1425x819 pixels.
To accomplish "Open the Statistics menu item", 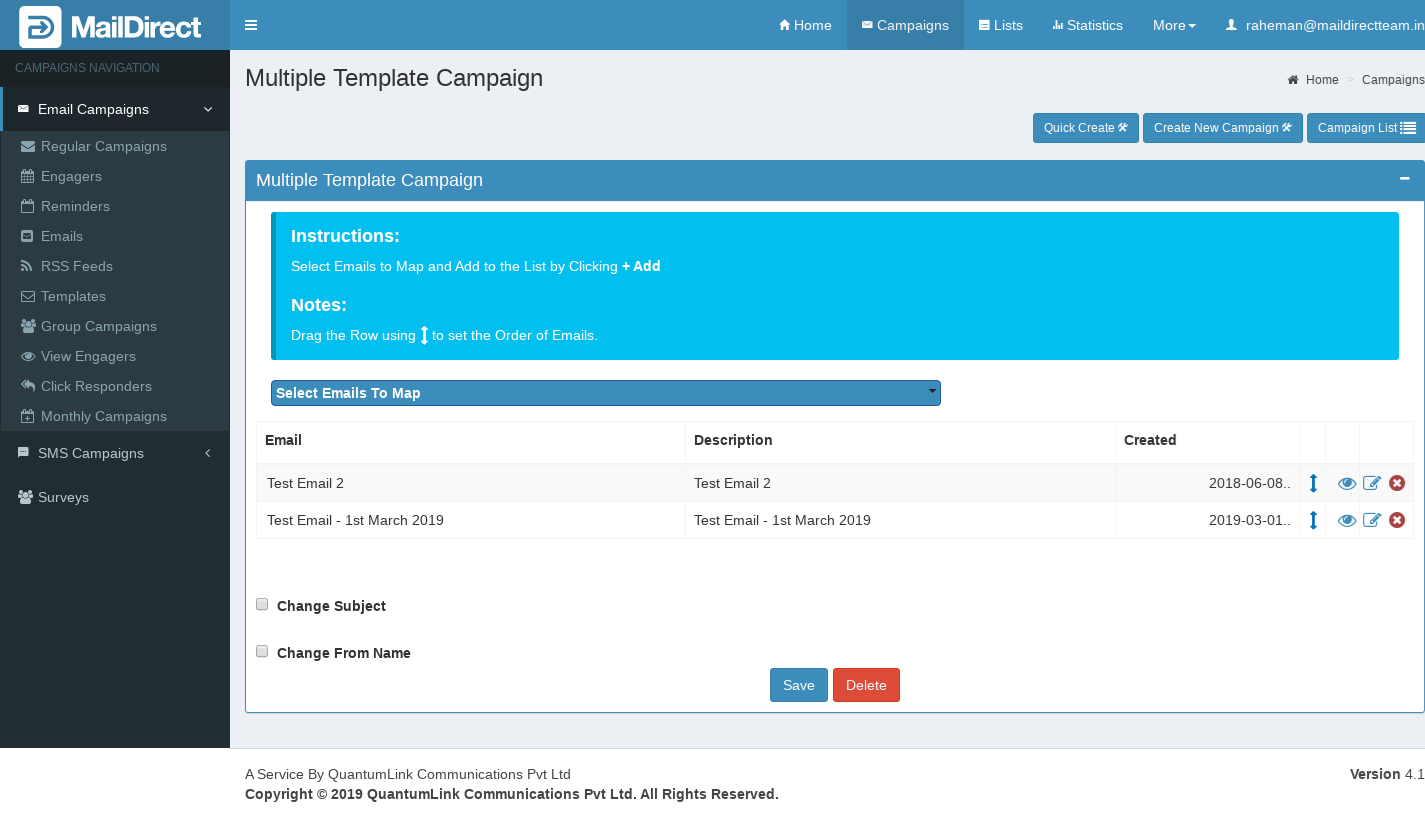I will 1087,25.
